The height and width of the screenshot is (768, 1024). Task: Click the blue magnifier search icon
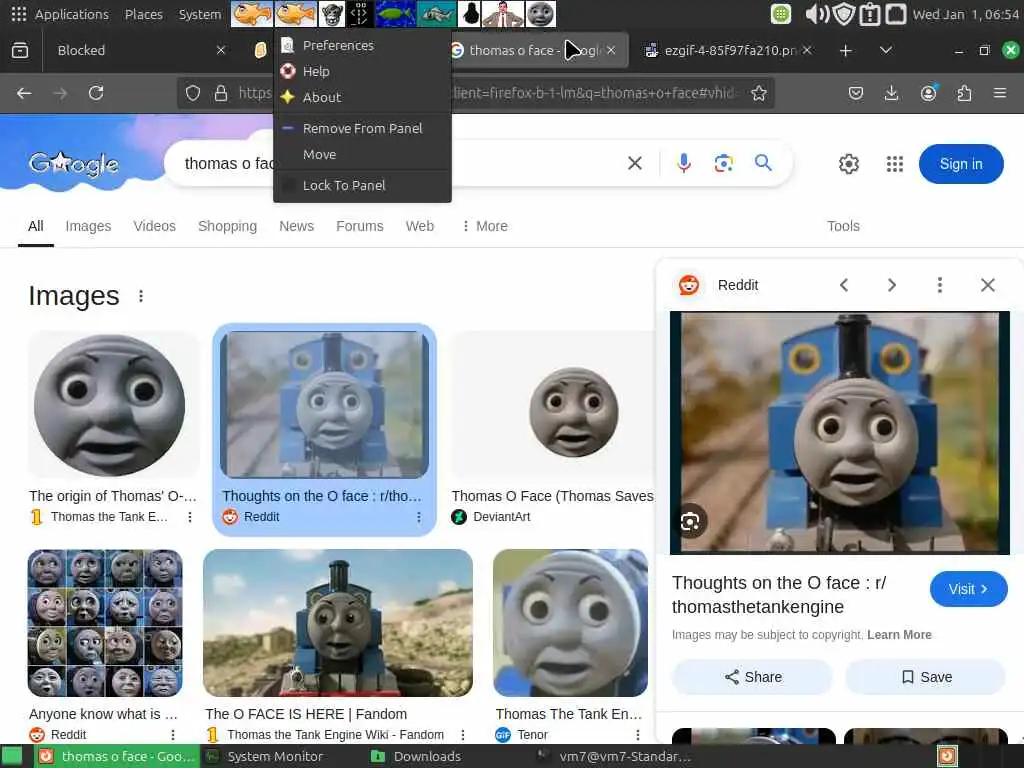click(x=763, y=163)
